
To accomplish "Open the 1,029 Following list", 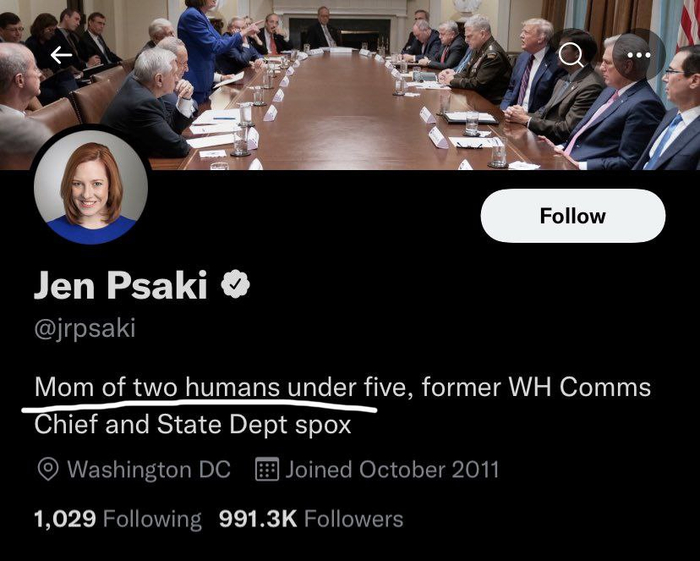I will coord(118,519).
